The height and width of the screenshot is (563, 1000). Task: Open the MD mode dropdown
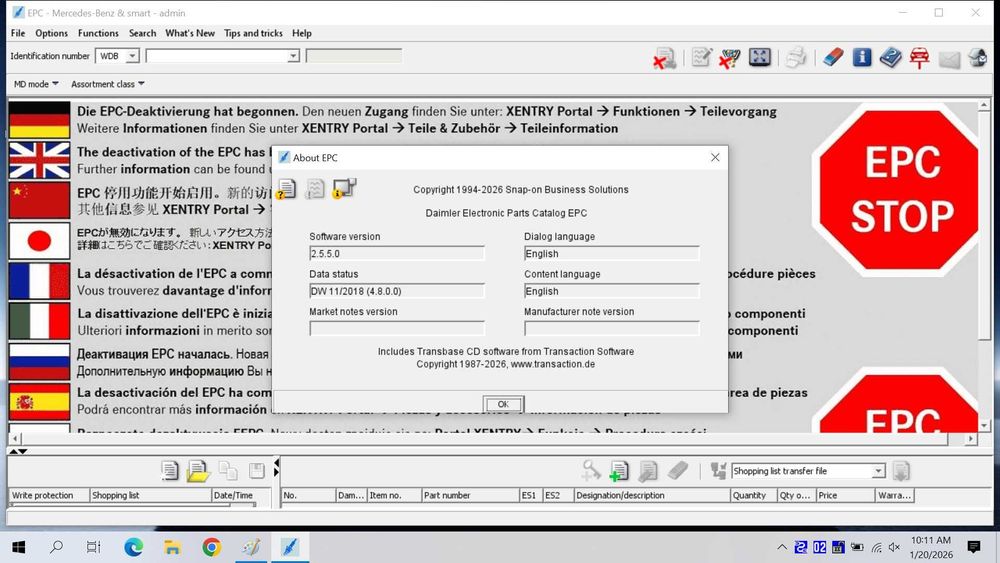tap(36, 84)
